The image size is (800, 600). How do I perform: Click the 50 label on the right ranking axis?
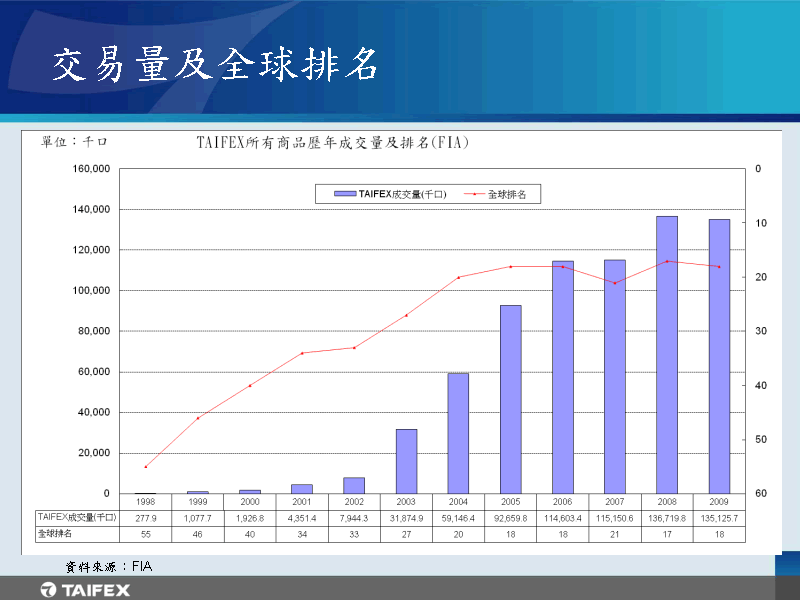(x=761, y=439)
